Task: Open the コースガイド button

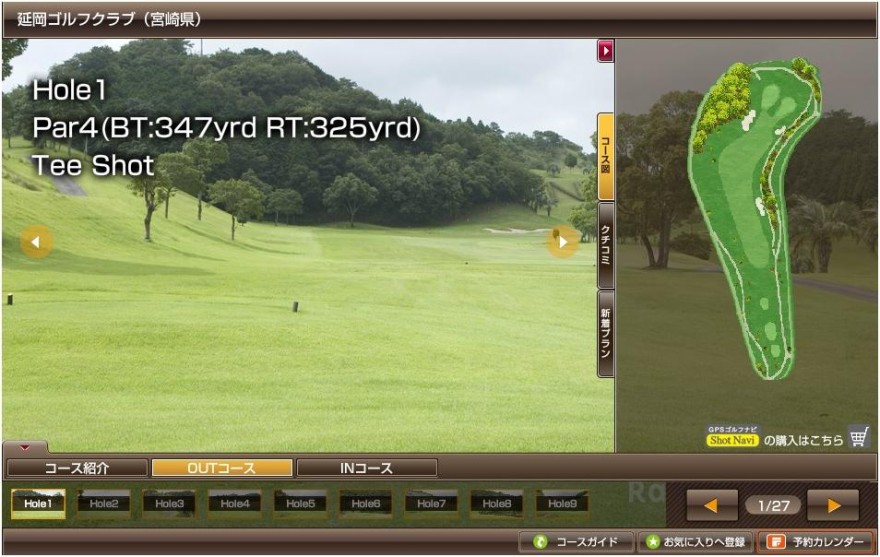Action: coord(577,542)
